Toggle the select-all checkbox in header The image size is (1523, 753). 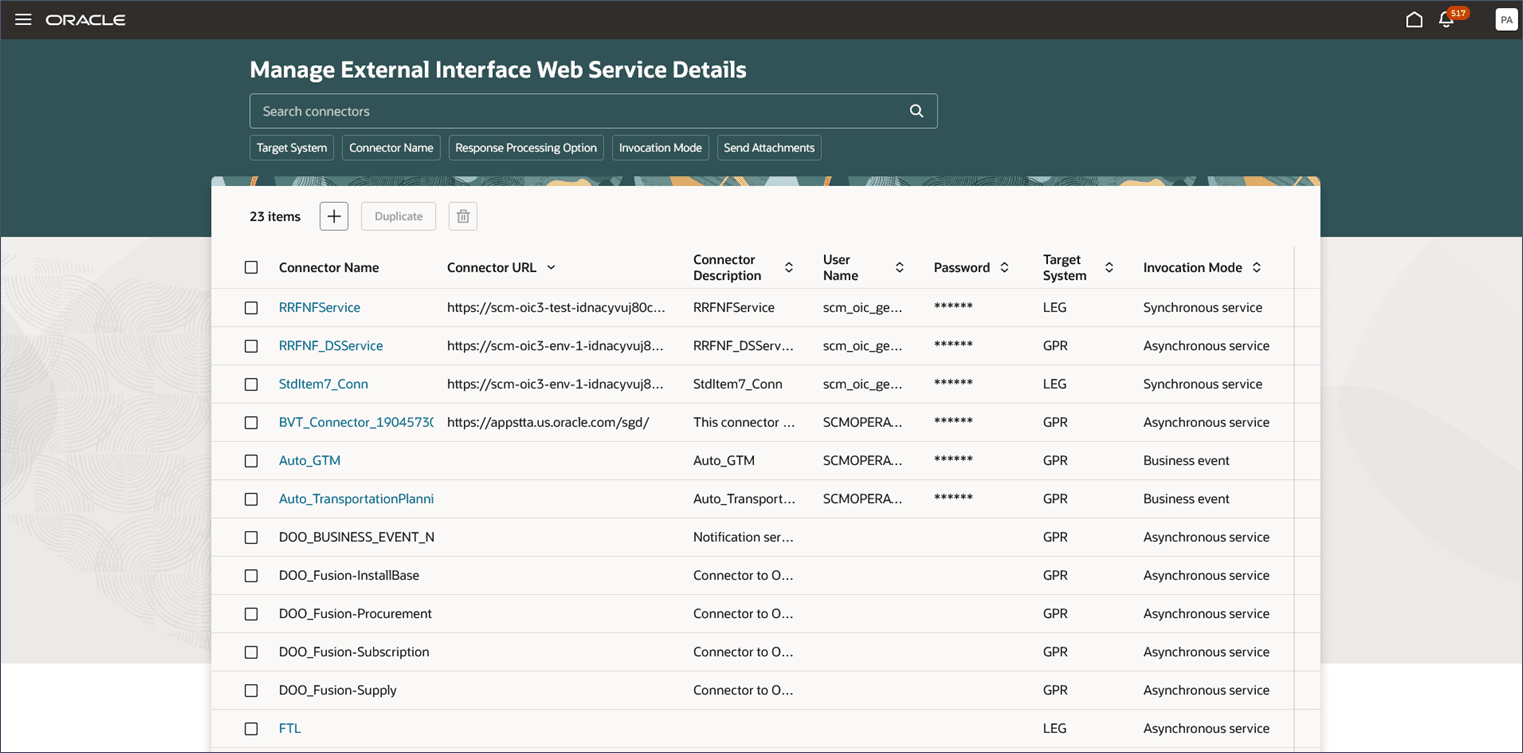point(251,267)
